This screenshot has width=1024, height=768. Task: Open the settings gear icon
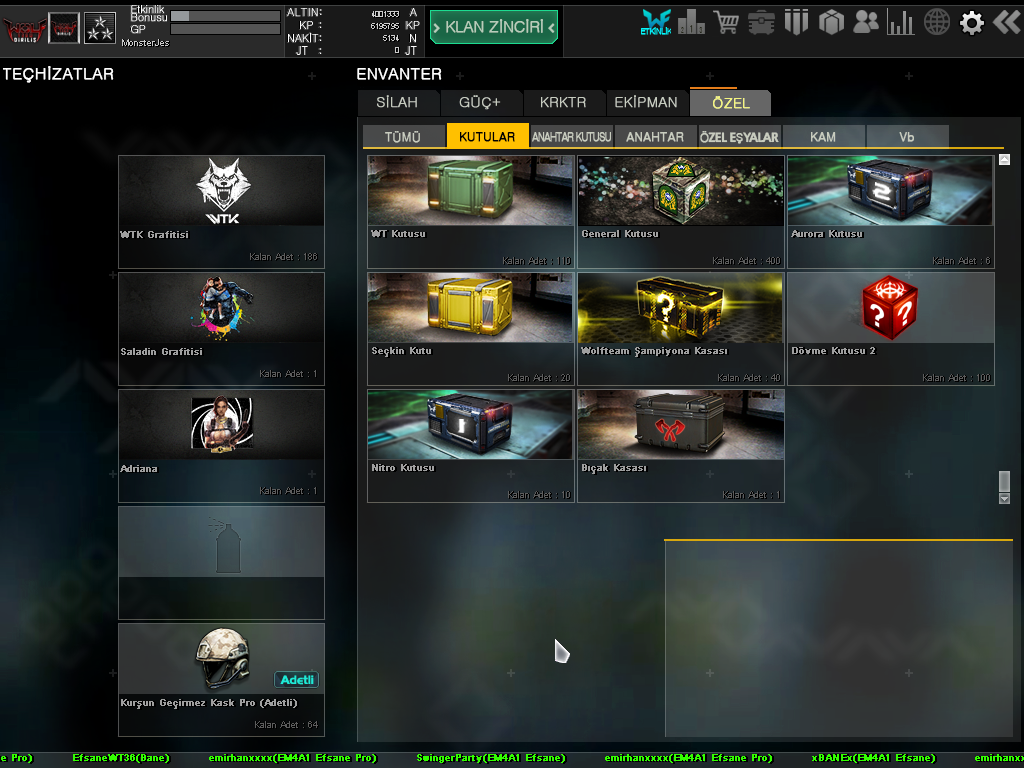coord(972,23)
